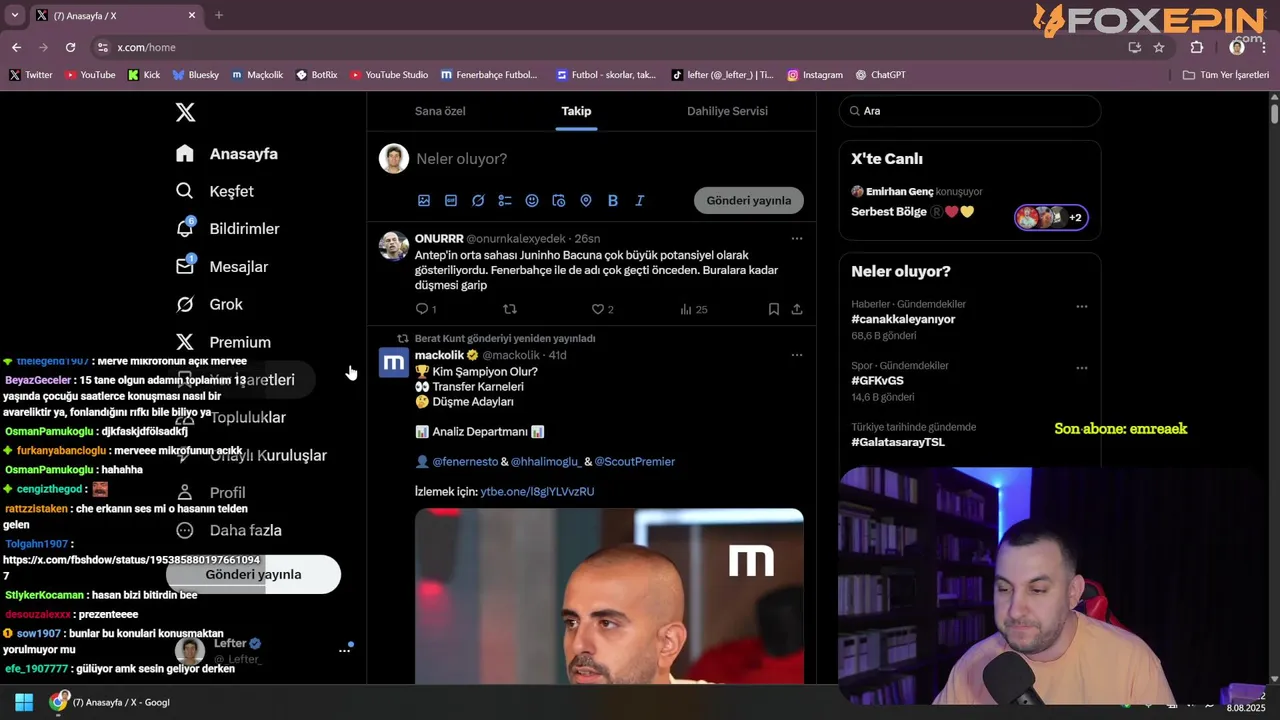Viewport: 1280px width, 720px height.
Task: Click Chrome taskbar button
Action: click(109, 702)
